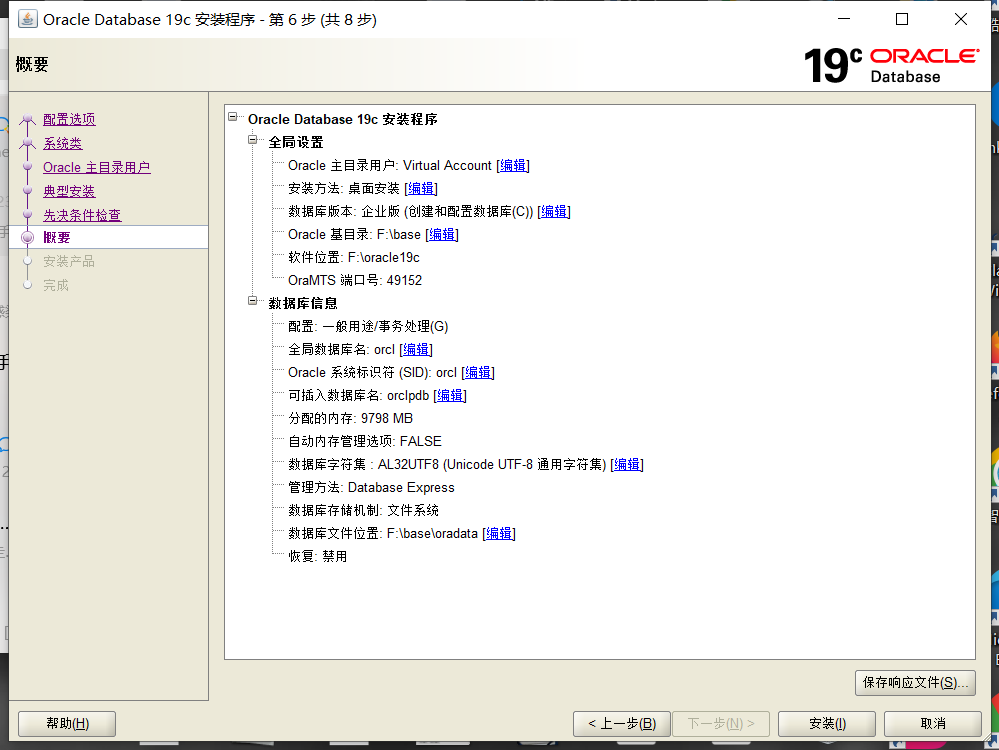Image resolution: width=999 pixels, height=750 pixels.
Task: Close the Oracle installer window
Action: 961,19
